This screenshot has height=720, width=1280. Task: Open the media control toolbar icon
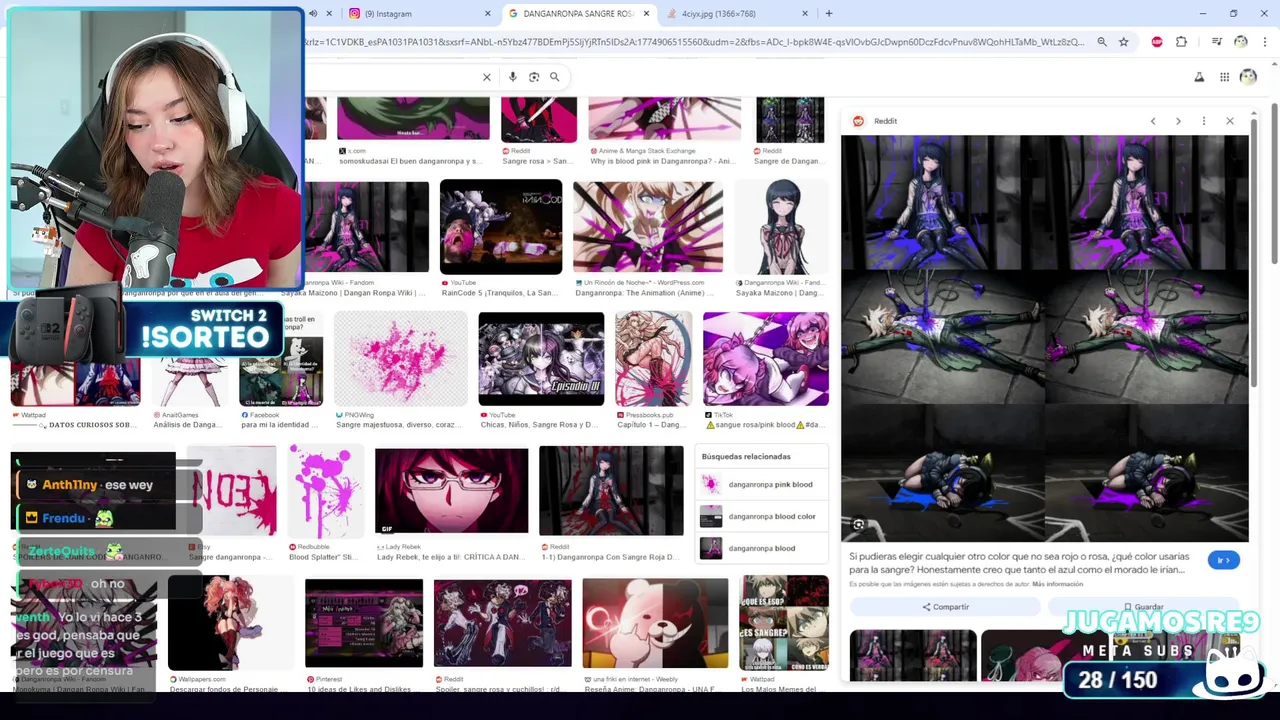tap(1216, 42)
